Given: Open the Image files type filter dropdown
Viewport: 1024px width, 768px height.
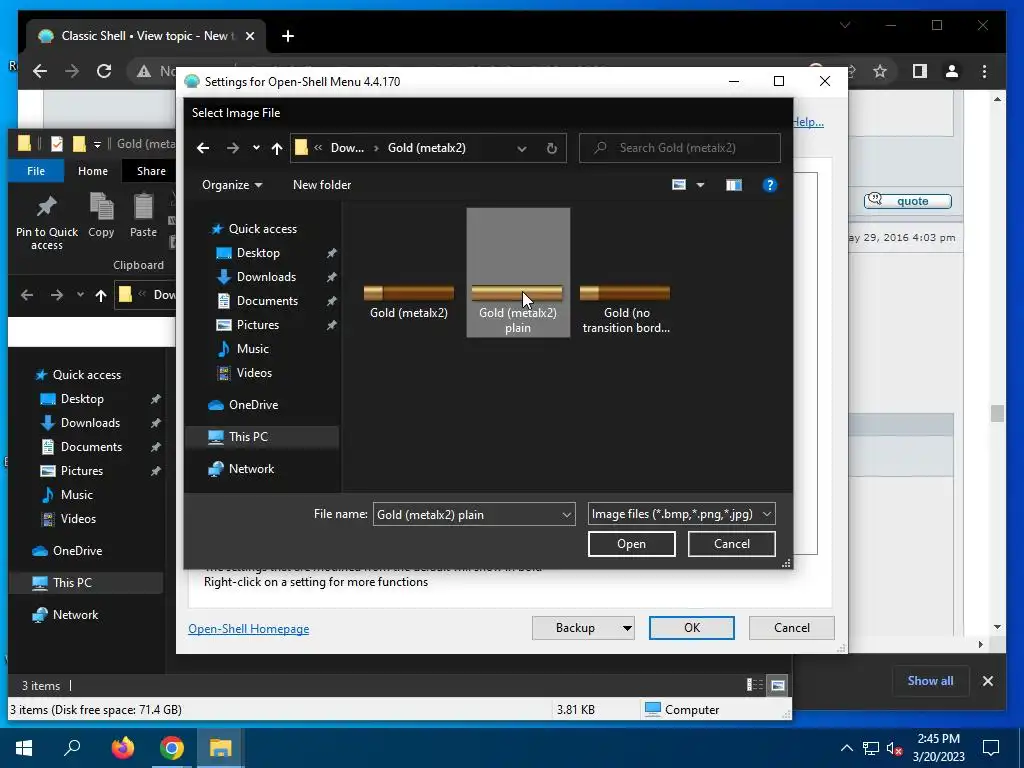Looking at the screenshot, I should click(x=681, y=515).
